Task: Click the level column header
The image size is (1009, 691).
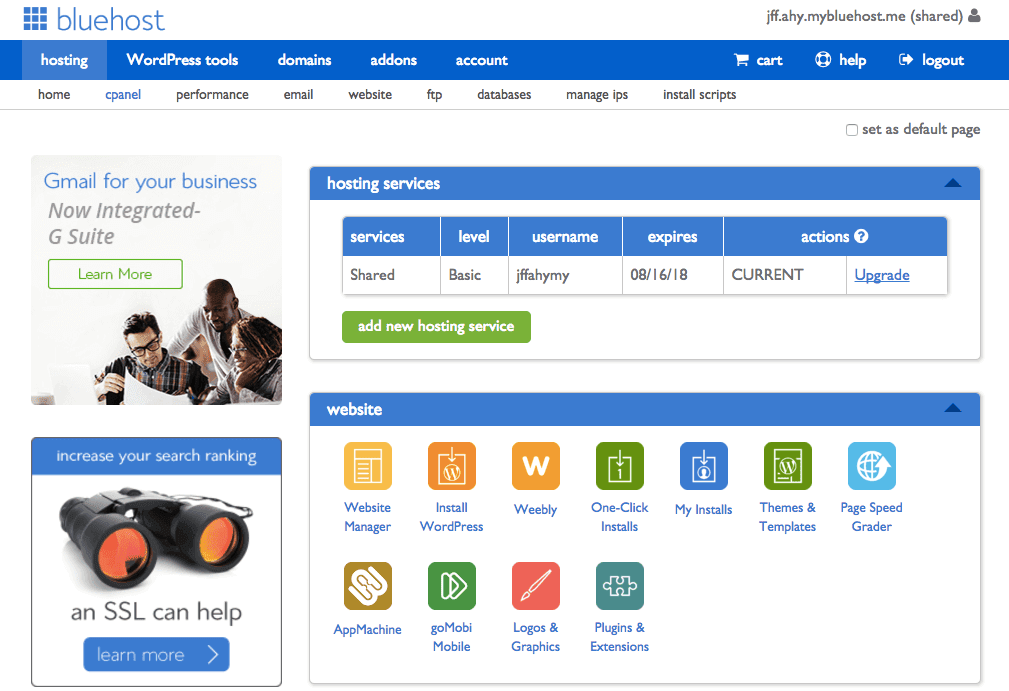Action: (474, 237)
